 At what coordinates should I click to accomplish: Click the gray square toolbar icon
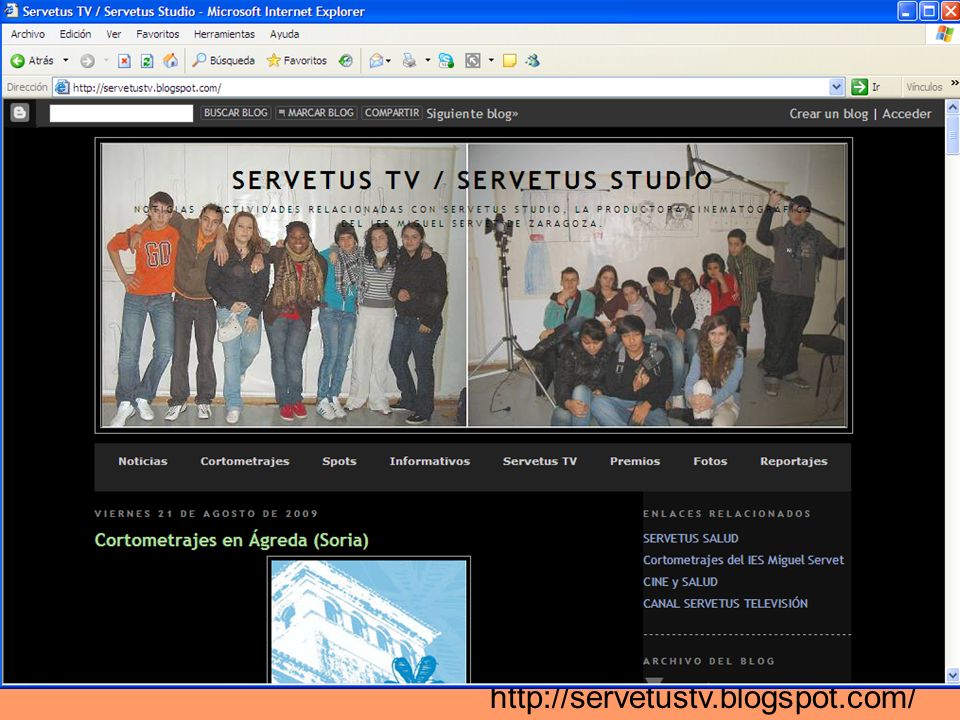click(473, 61)
